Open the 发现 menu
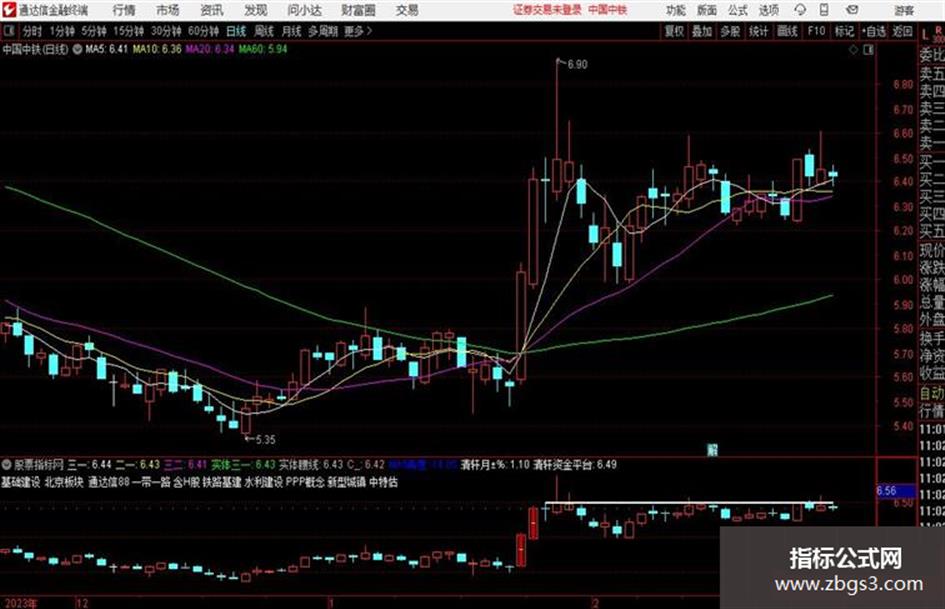 [256, 10]
